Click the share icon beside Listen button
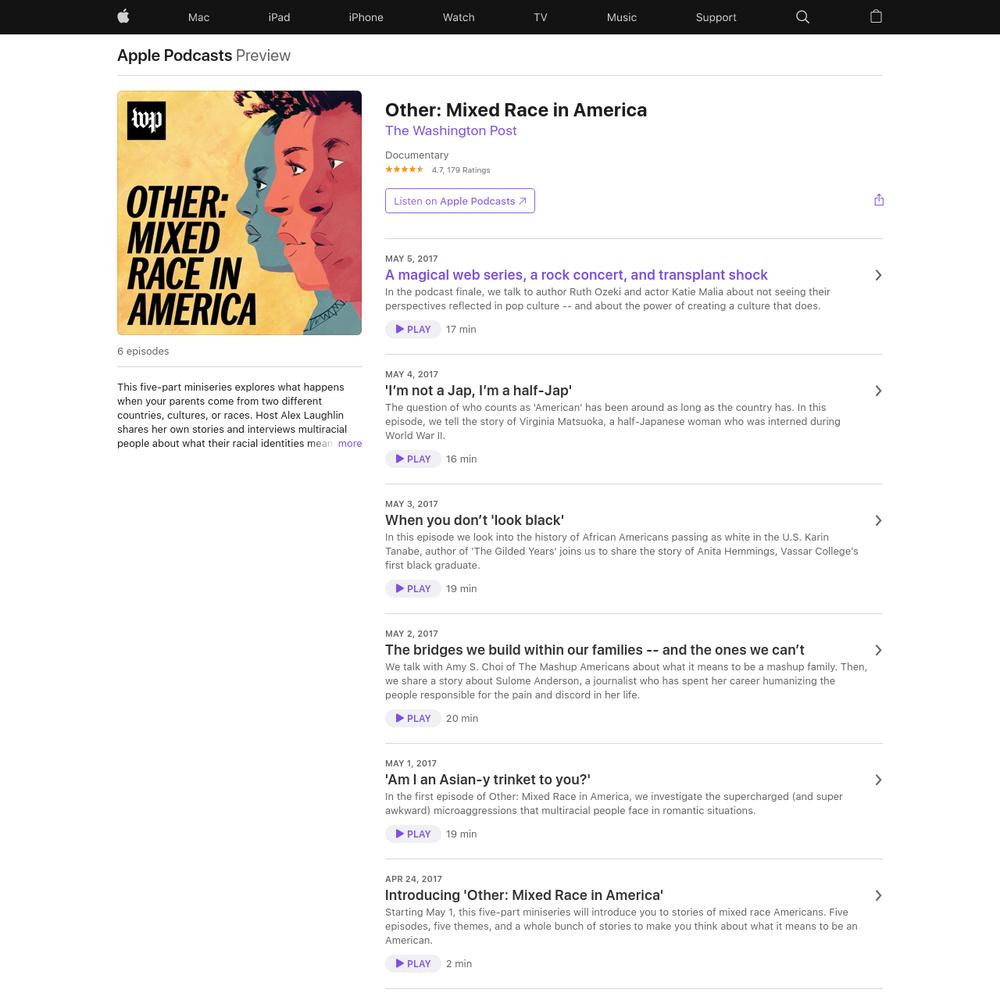Screen dimensions: 1000x1000 [x=879, y=200]
